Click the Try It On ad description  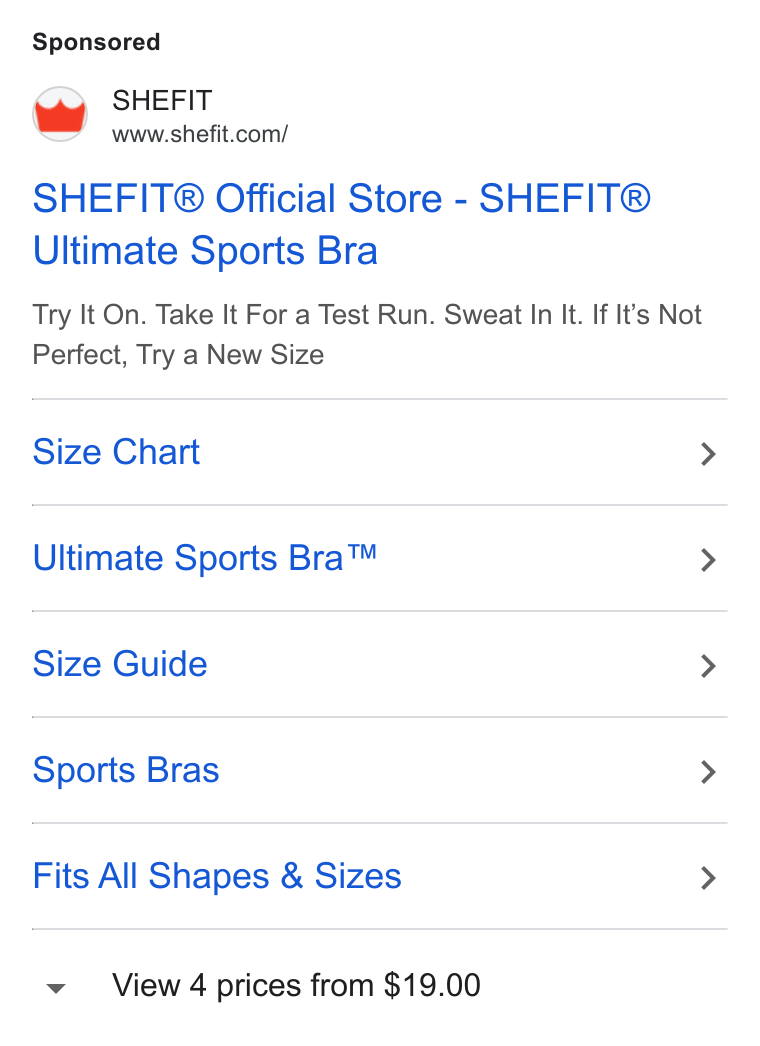(367, 335)
